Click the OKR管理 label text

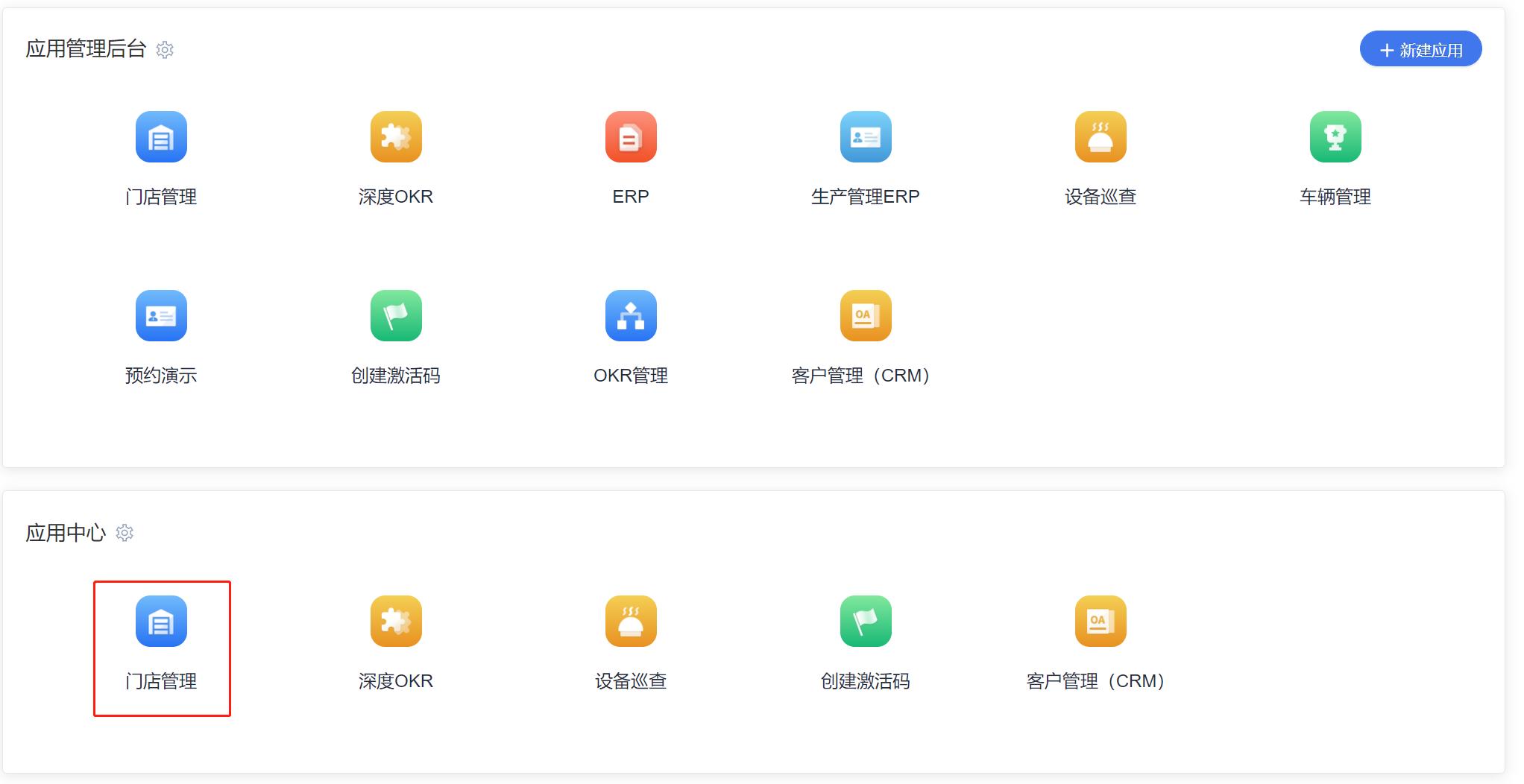[x=631, y=376]
